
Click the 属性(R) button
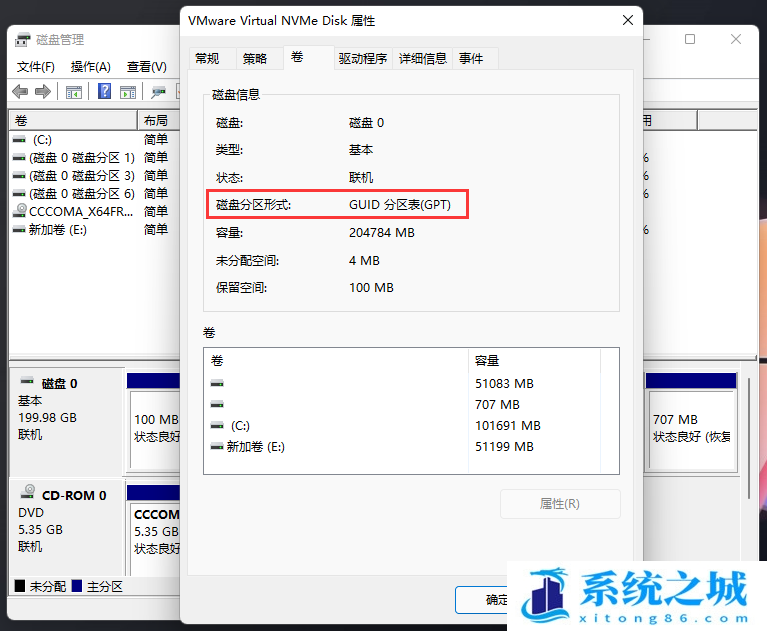pos(560,504)
